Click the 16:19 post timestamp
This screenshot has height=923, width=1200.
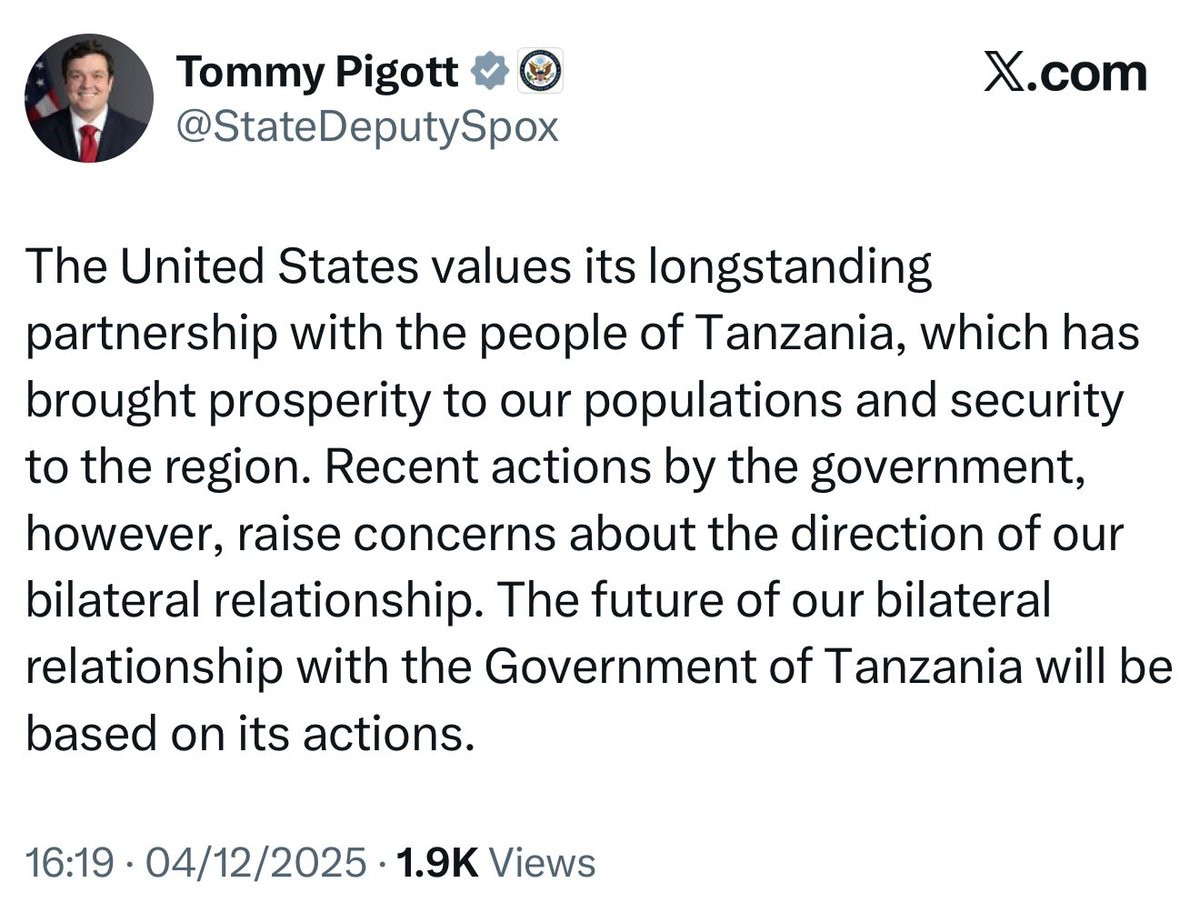63,862
